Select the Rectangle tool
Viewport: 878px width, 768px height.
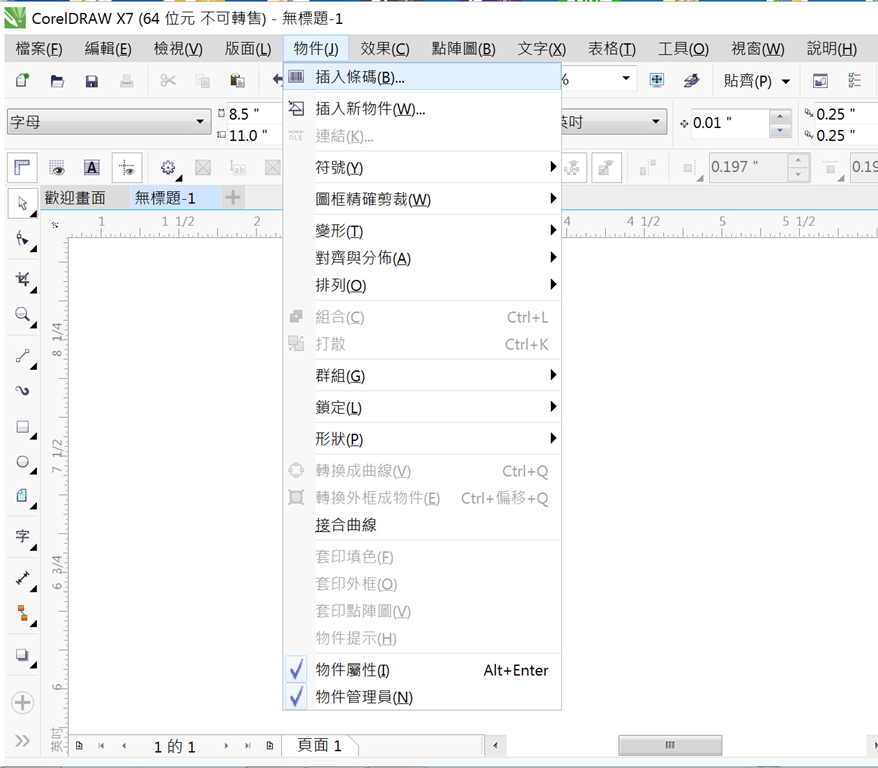(22, 427)
